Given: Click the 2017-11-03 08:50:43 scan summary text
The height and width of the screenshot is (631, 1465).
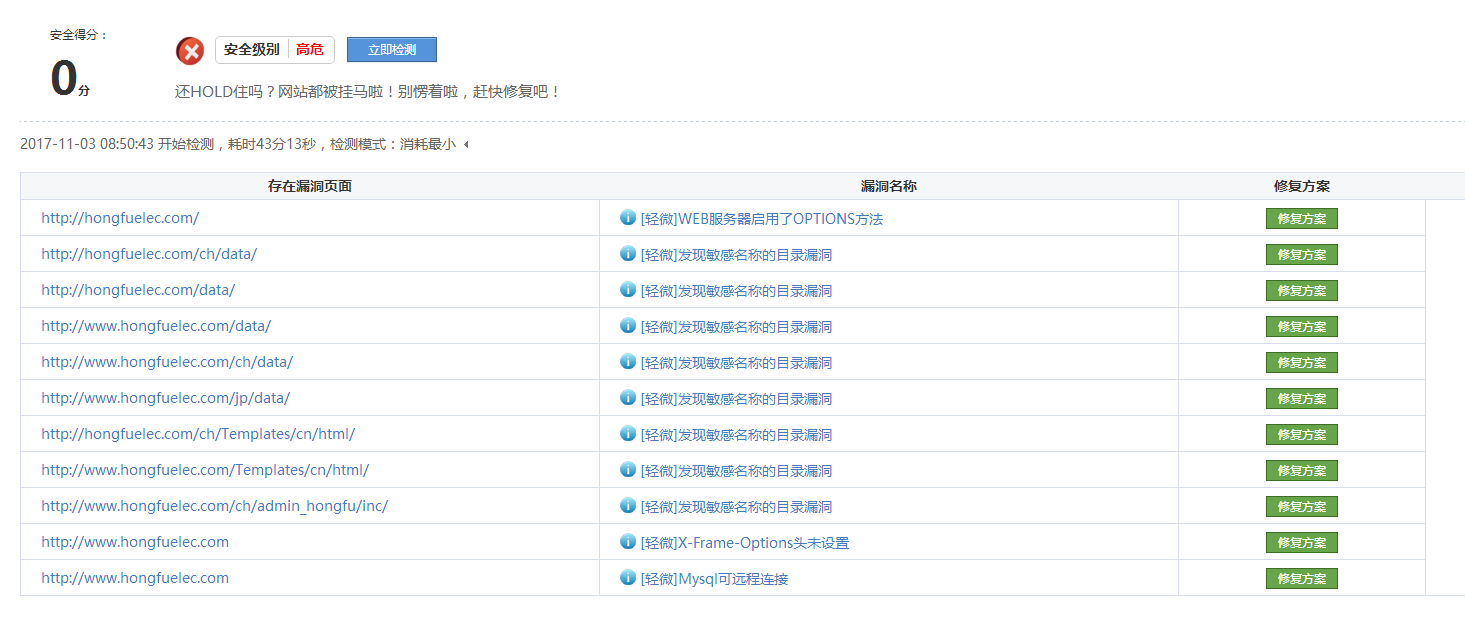Looking at the screenshot, I should (238, 144).
